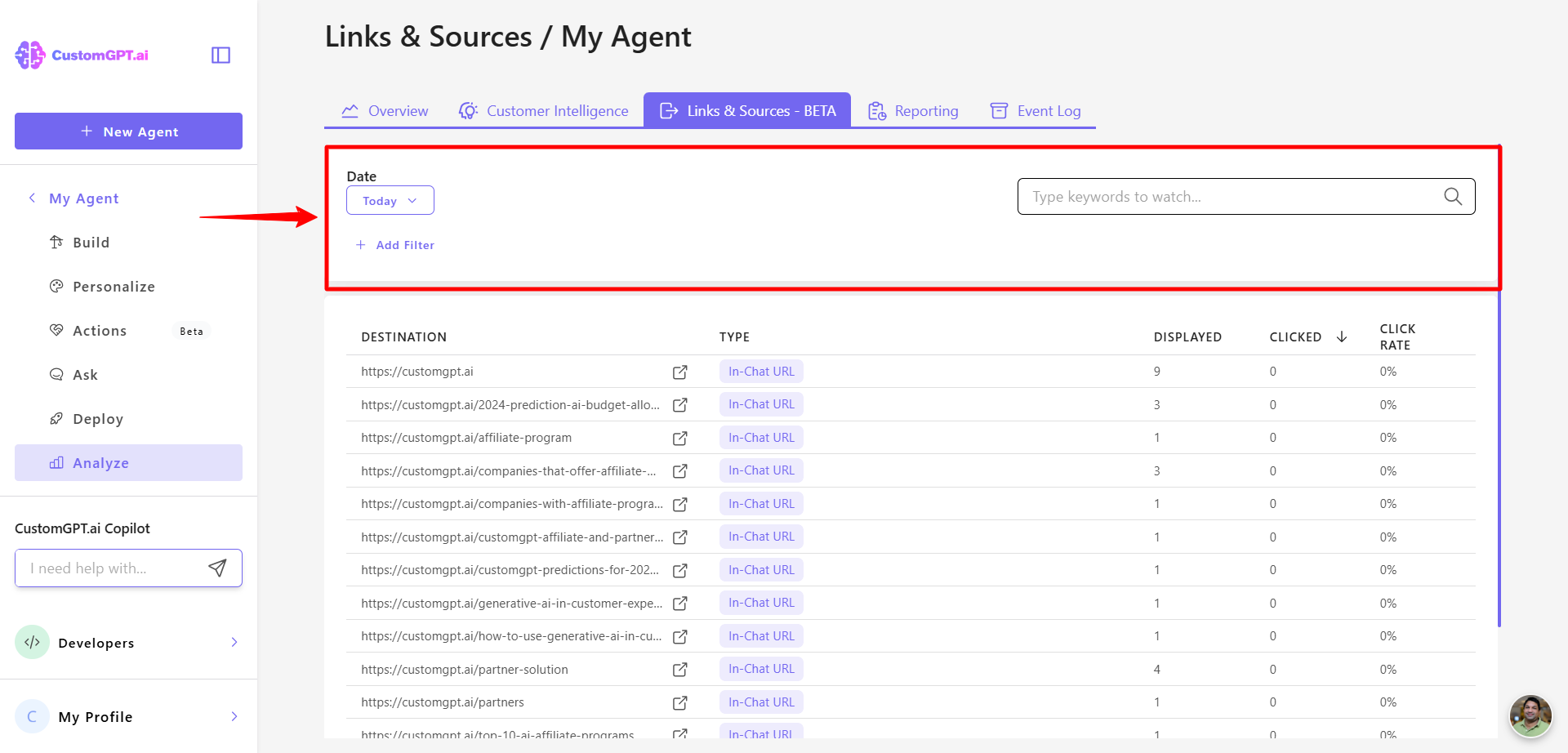Click the Deploy rocket icon
The height and width of the screenshot is (753, 1568).
coord(56,419)
